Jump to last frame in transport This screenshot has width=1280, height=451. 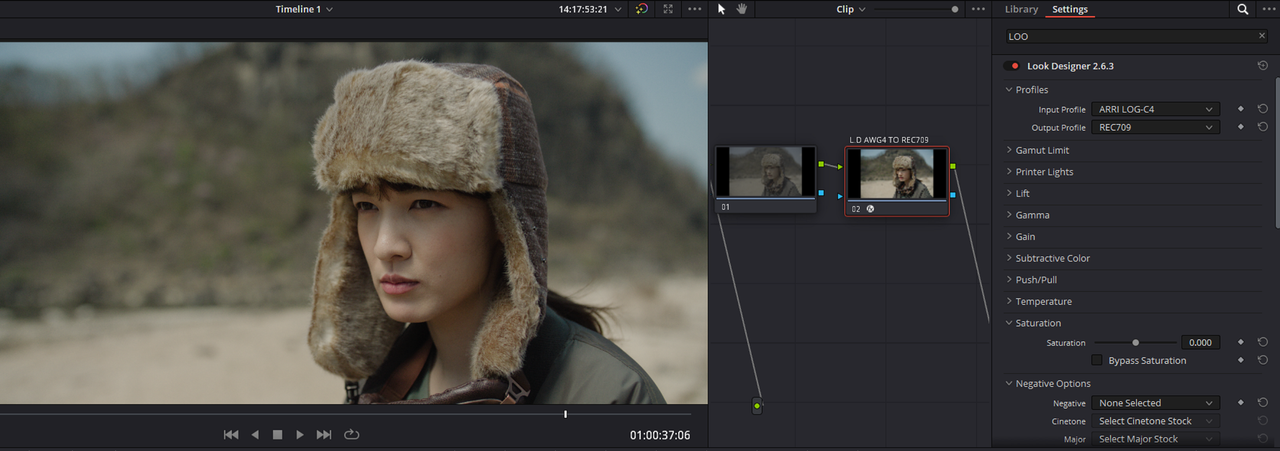click(x=324, y=435)
